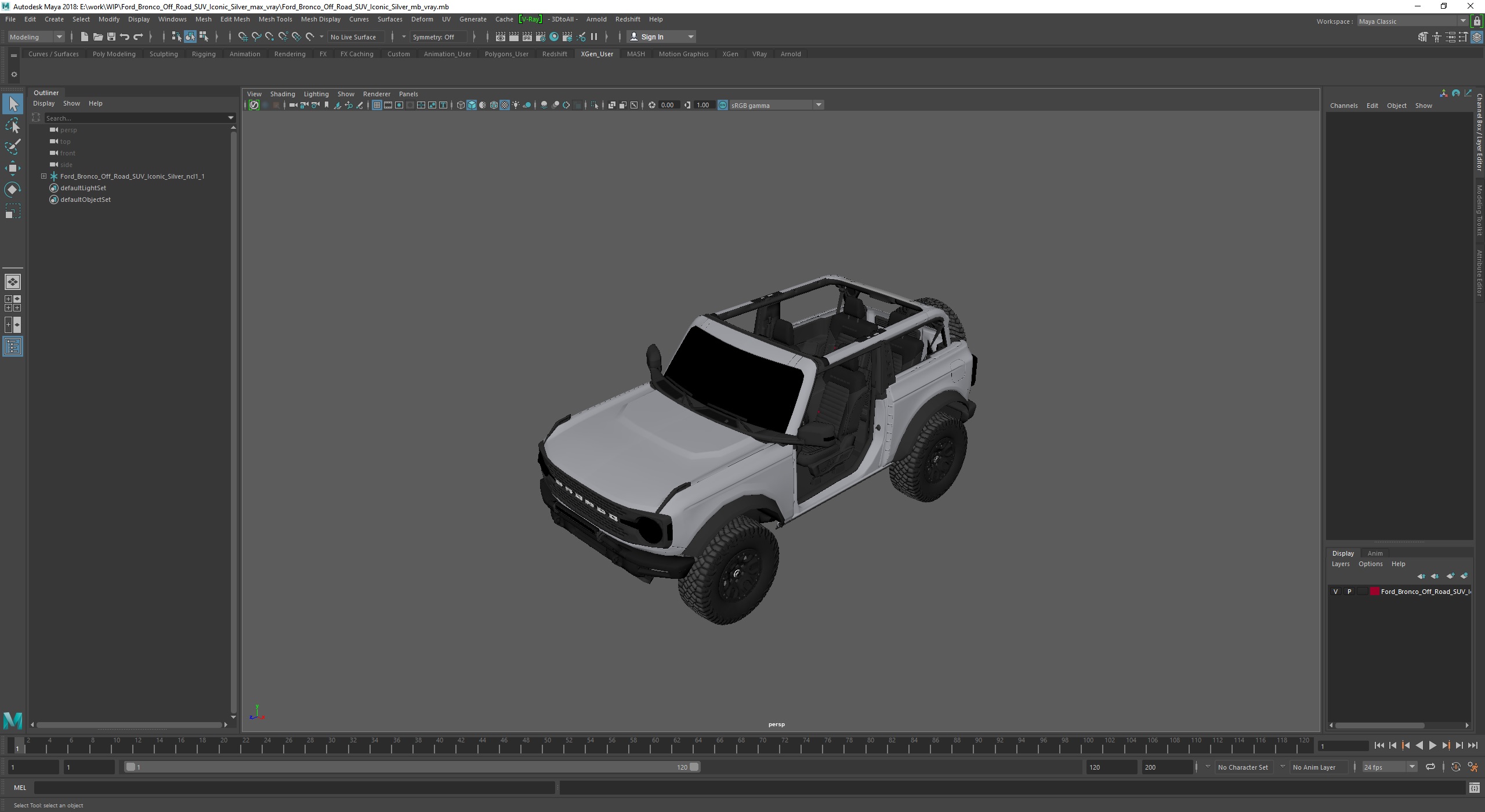Open a scene with the folder icon
Image resolution: width=1485 pixels, height=812 pixels.
[x=97, y=37]
